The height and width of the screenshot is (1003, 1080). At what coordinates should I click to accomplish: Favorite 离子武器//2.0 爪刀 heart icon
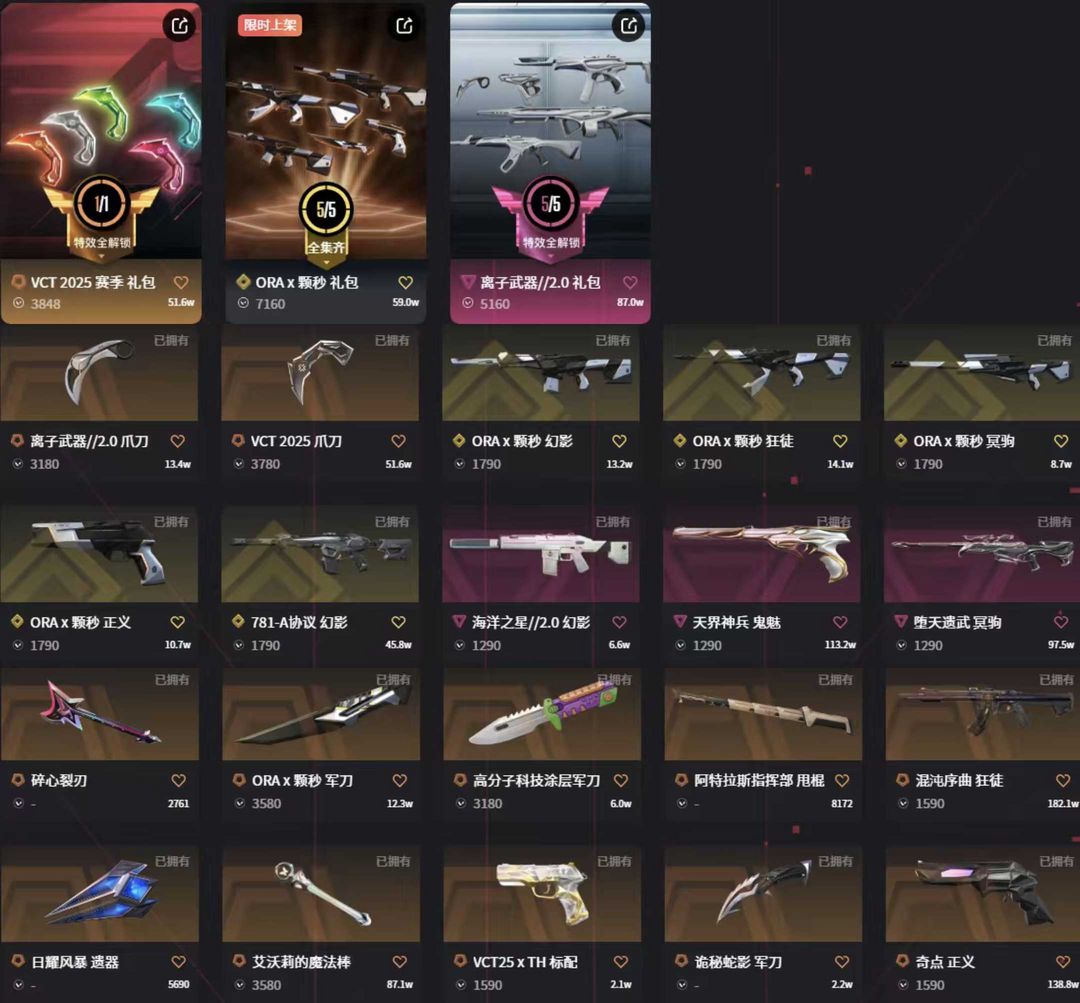coord(178,442)
